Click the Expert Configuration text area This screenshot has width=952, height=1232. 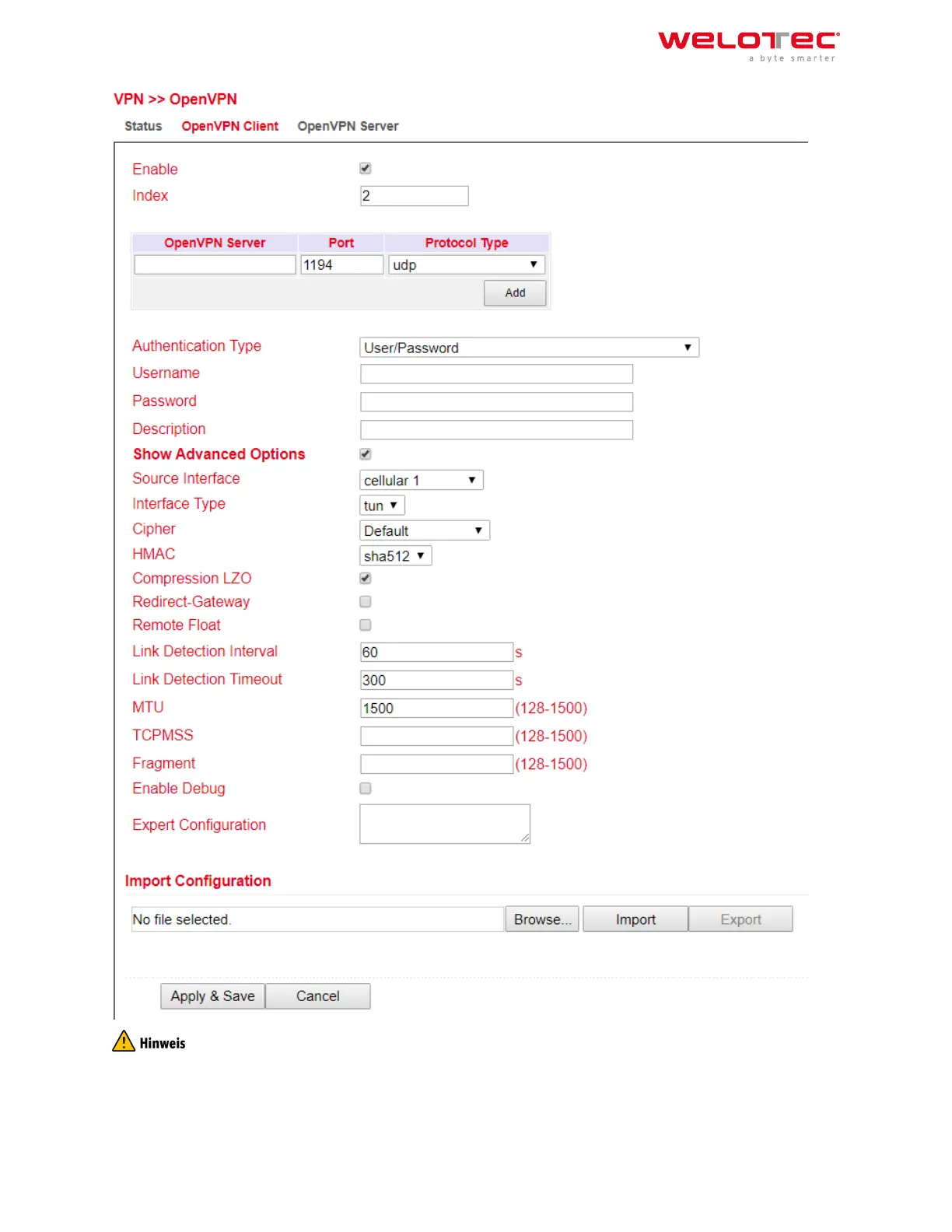pyautogui.click(x=445, y=824)
